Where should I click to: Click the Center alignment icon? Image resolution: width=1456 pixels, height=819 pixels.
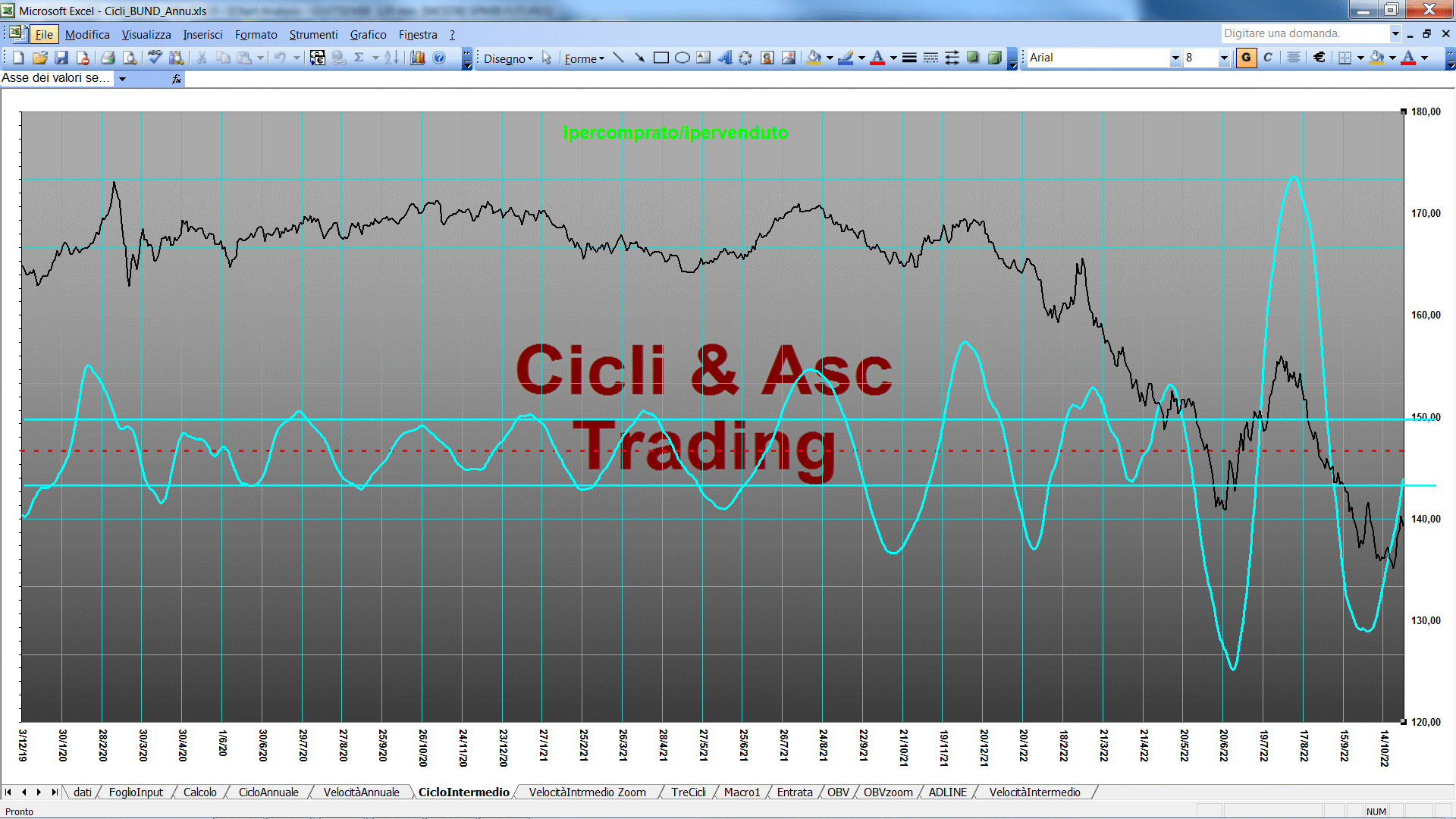tap(1294, 58)
